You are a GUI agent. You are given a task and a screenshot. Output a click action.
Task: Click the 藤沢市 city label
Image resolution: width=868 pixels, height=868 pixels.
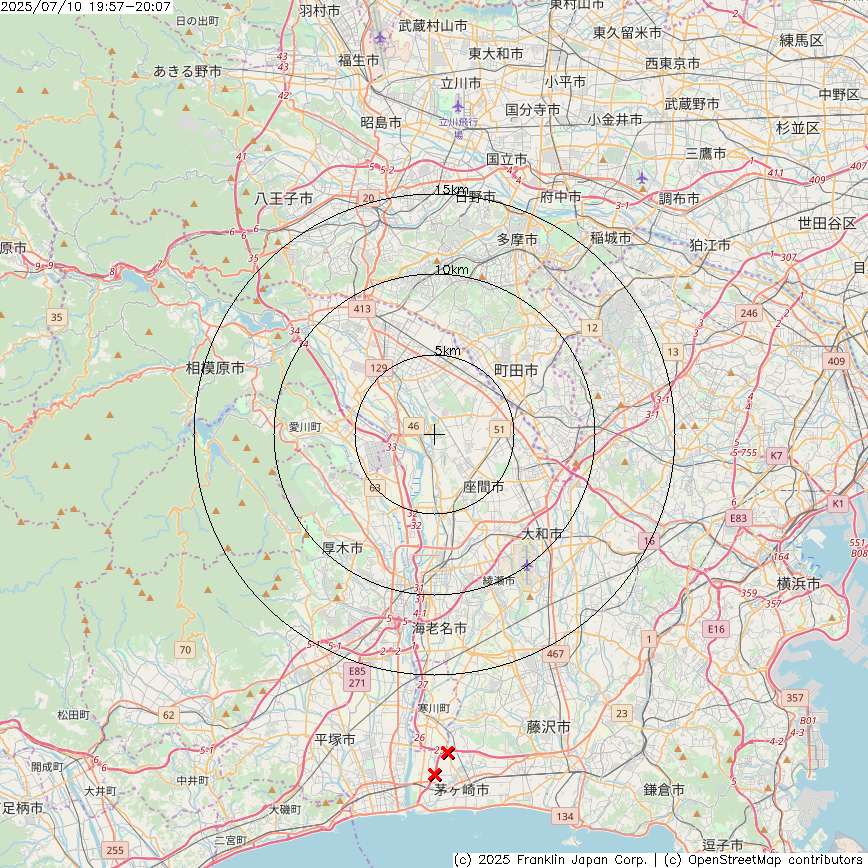click(x=548, y=726)
